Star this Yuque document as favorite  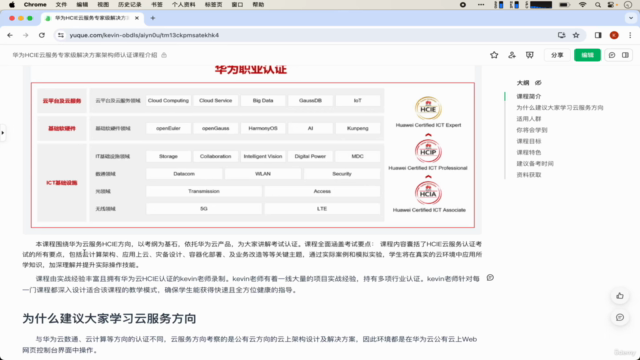(x=494, y=55)
